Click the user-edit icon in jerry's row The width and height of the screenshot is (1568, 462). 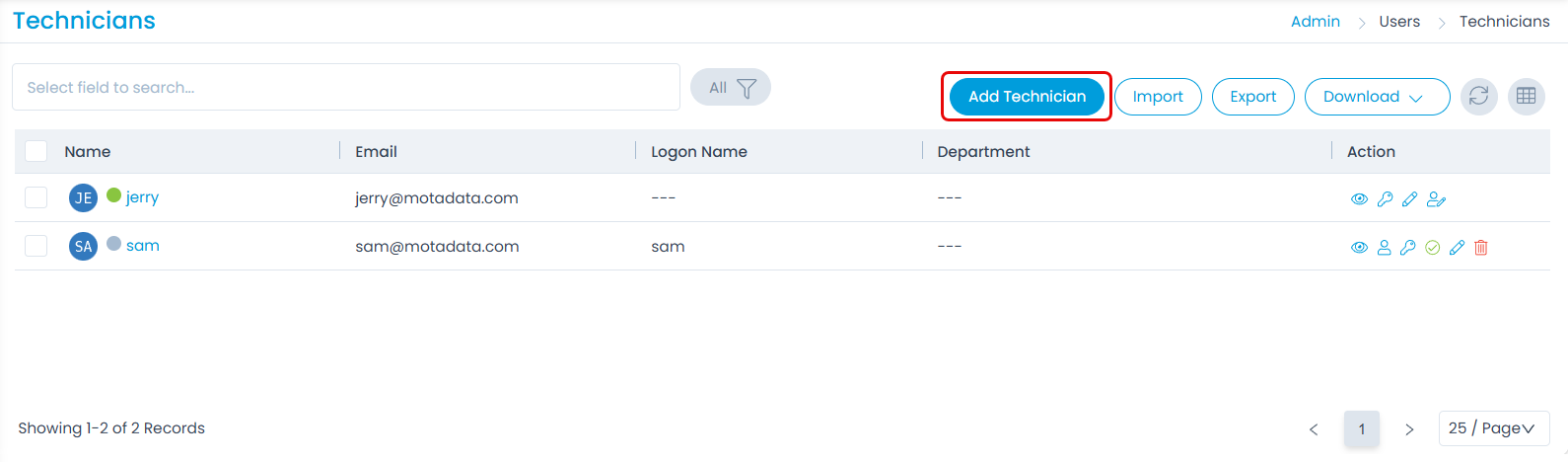pos(1436,199)
